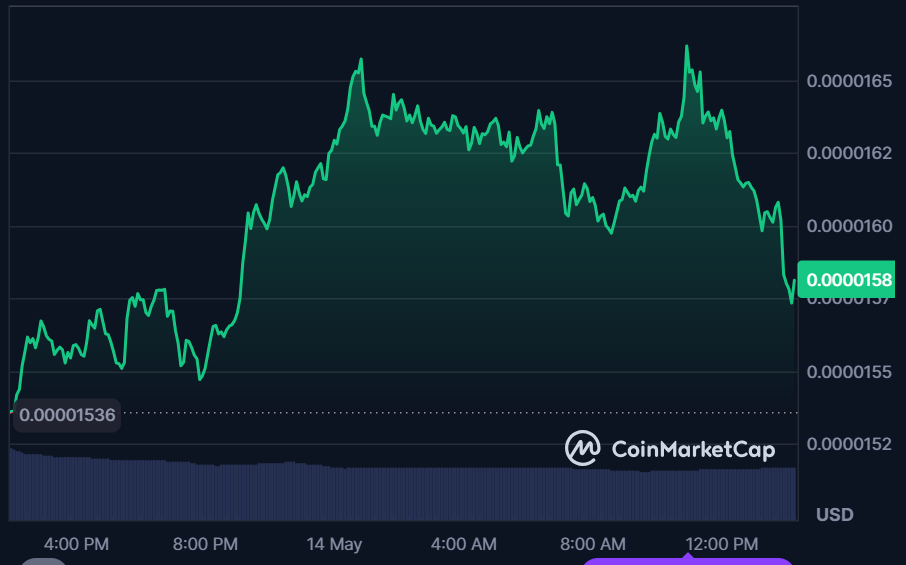Select the 12:00 PM time axis label
Viewport: 906px width, 565px height.
point(721,544)
